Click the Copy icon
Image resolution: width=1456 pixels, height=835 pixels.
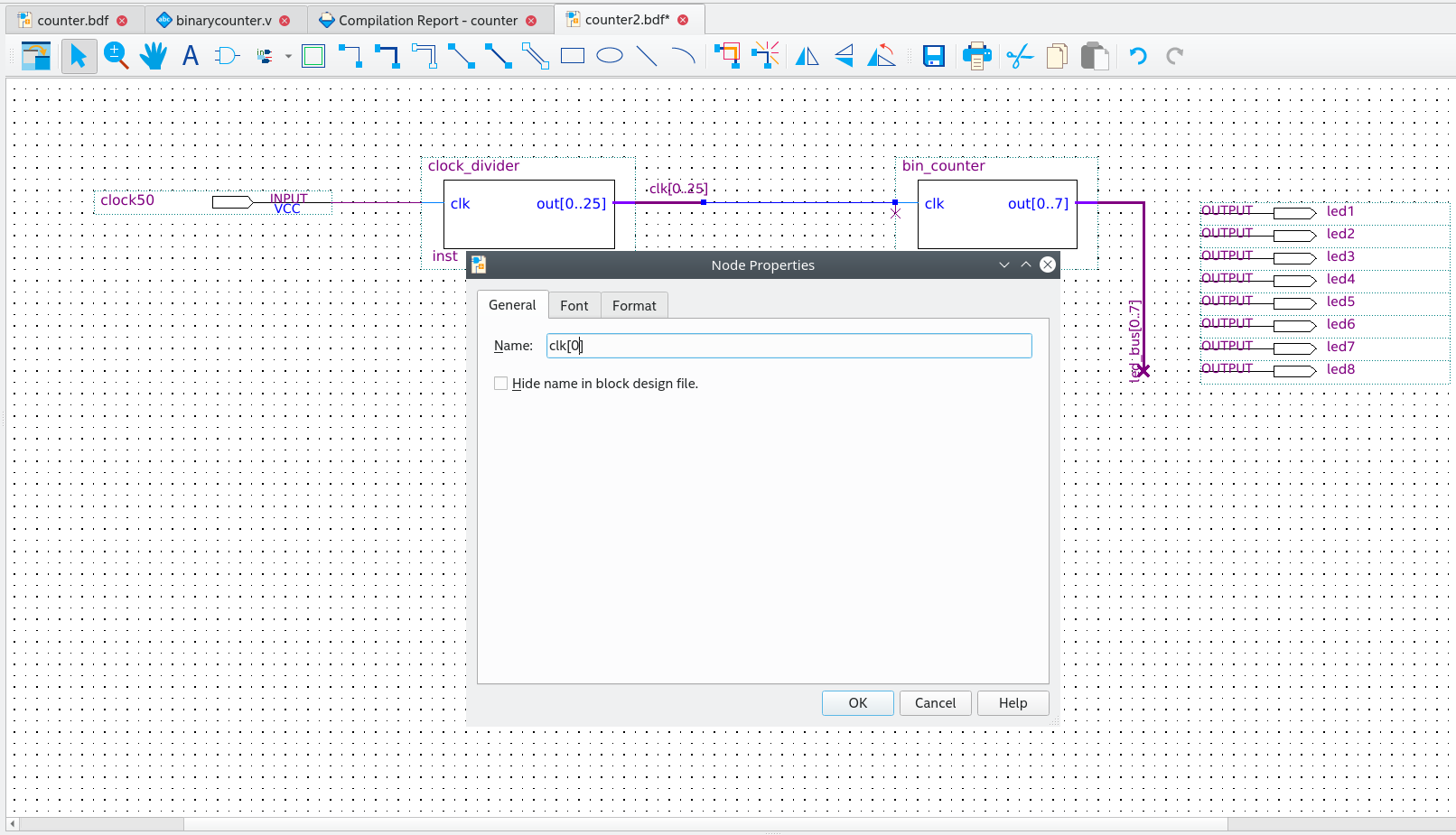[x=1057, y=56]
